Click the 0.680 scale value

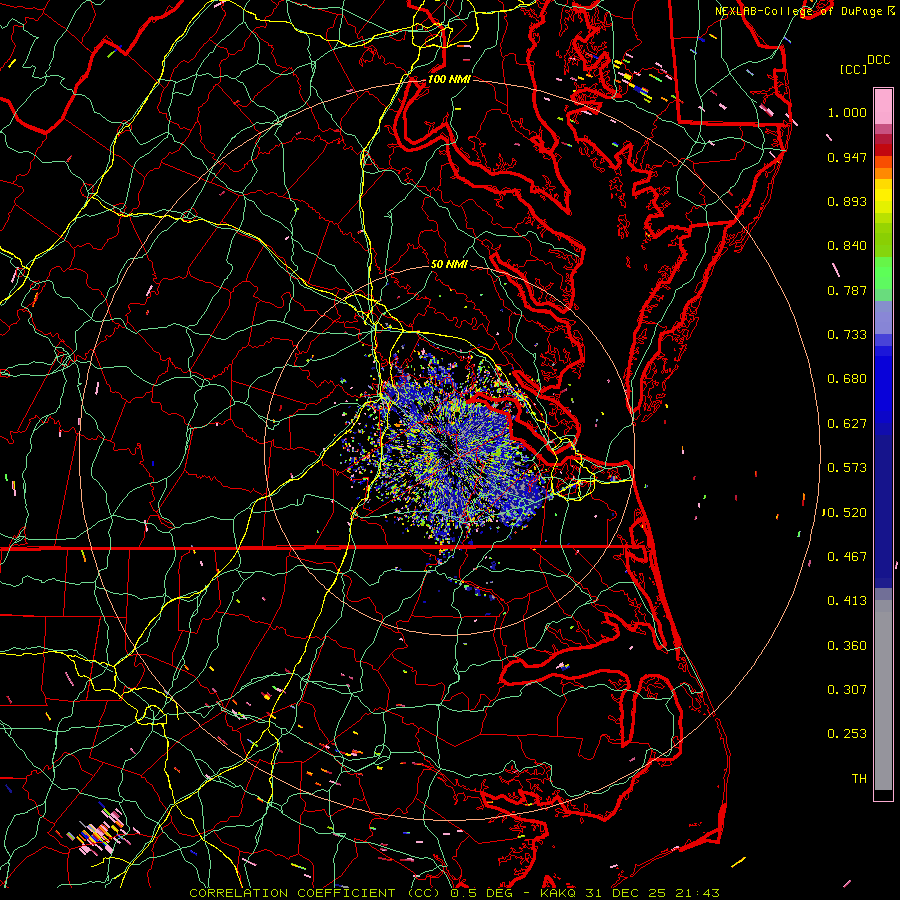click(x=847, y=379)
